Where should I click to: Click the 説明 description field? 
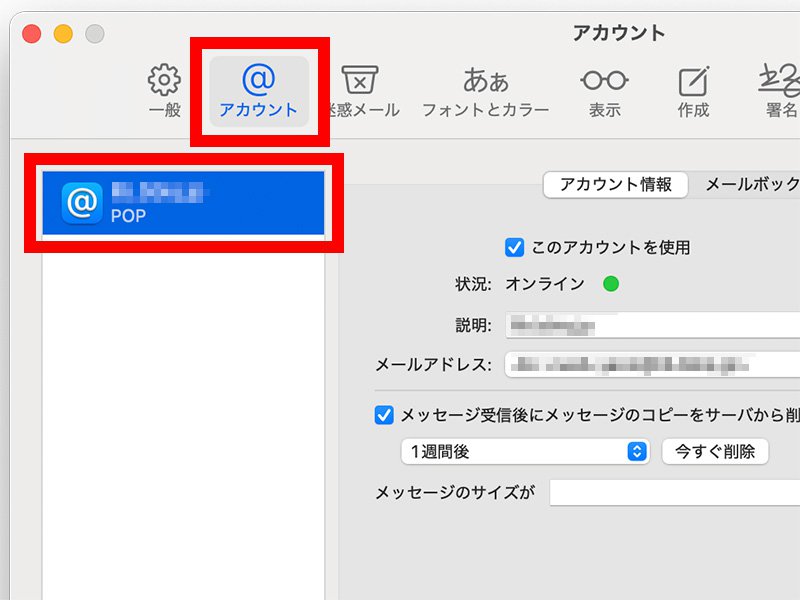[x=653, y=325]
